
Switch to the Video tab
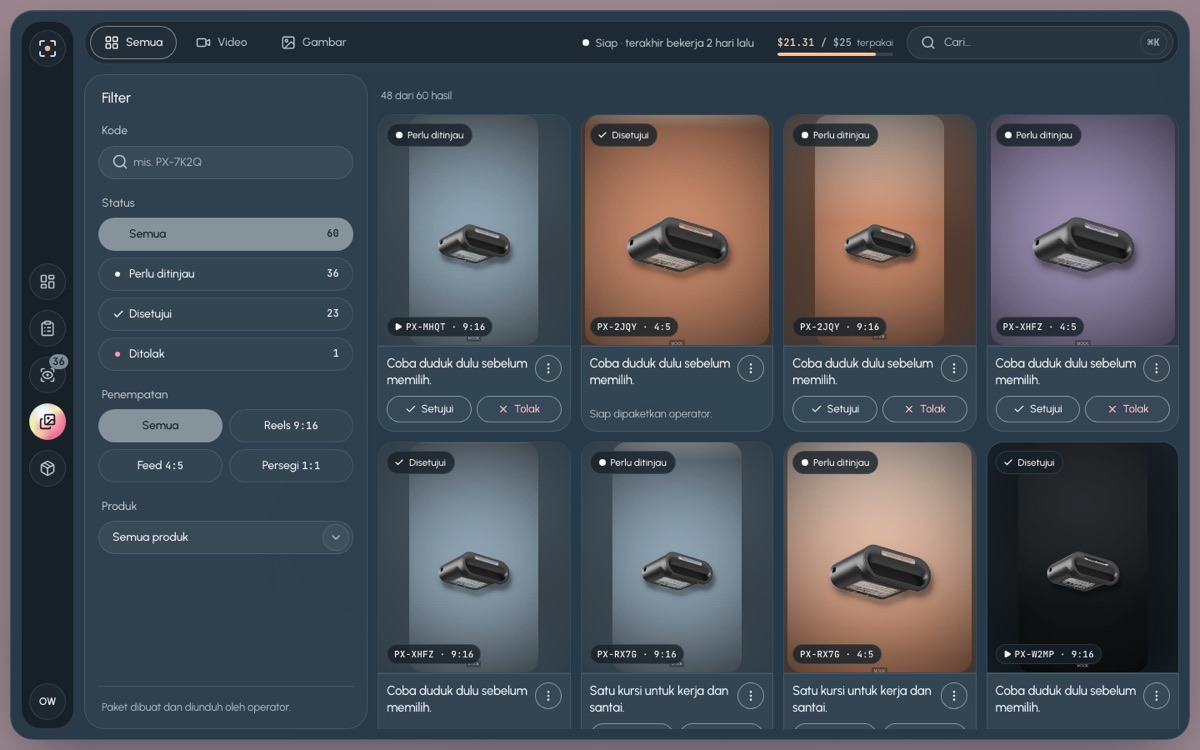(x=222, y=43)
